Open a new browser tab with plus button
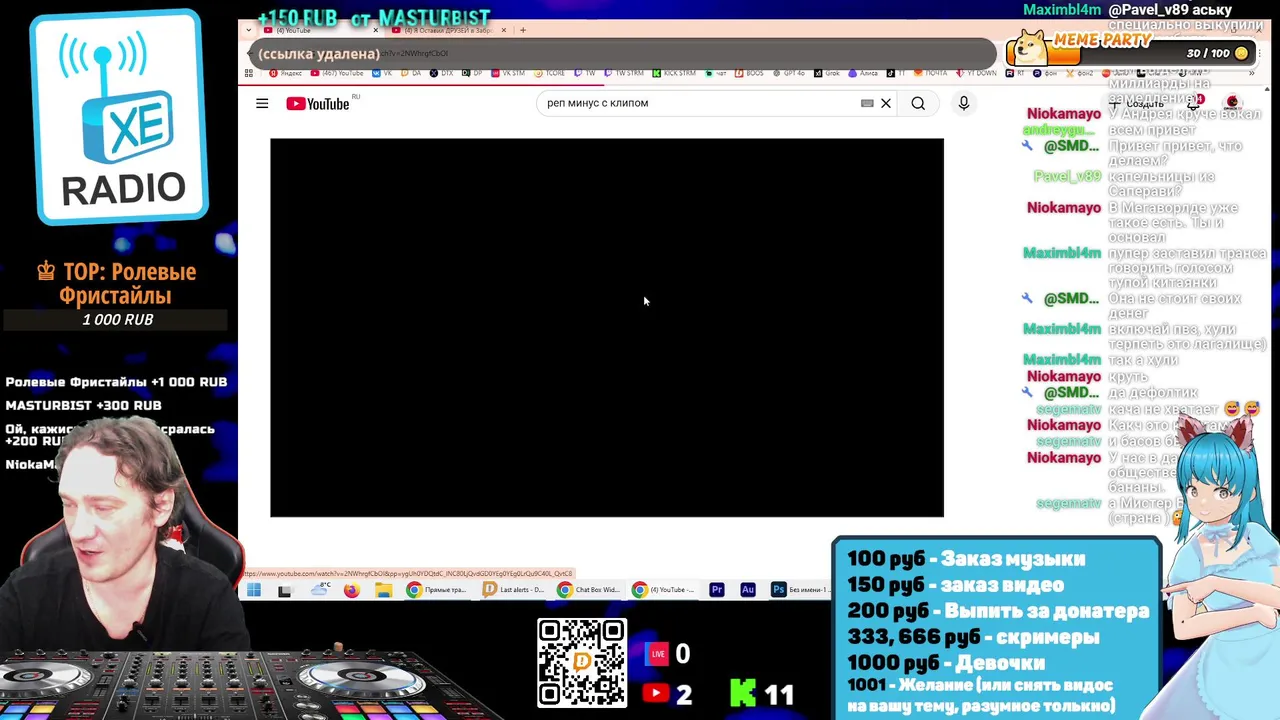 522,30
